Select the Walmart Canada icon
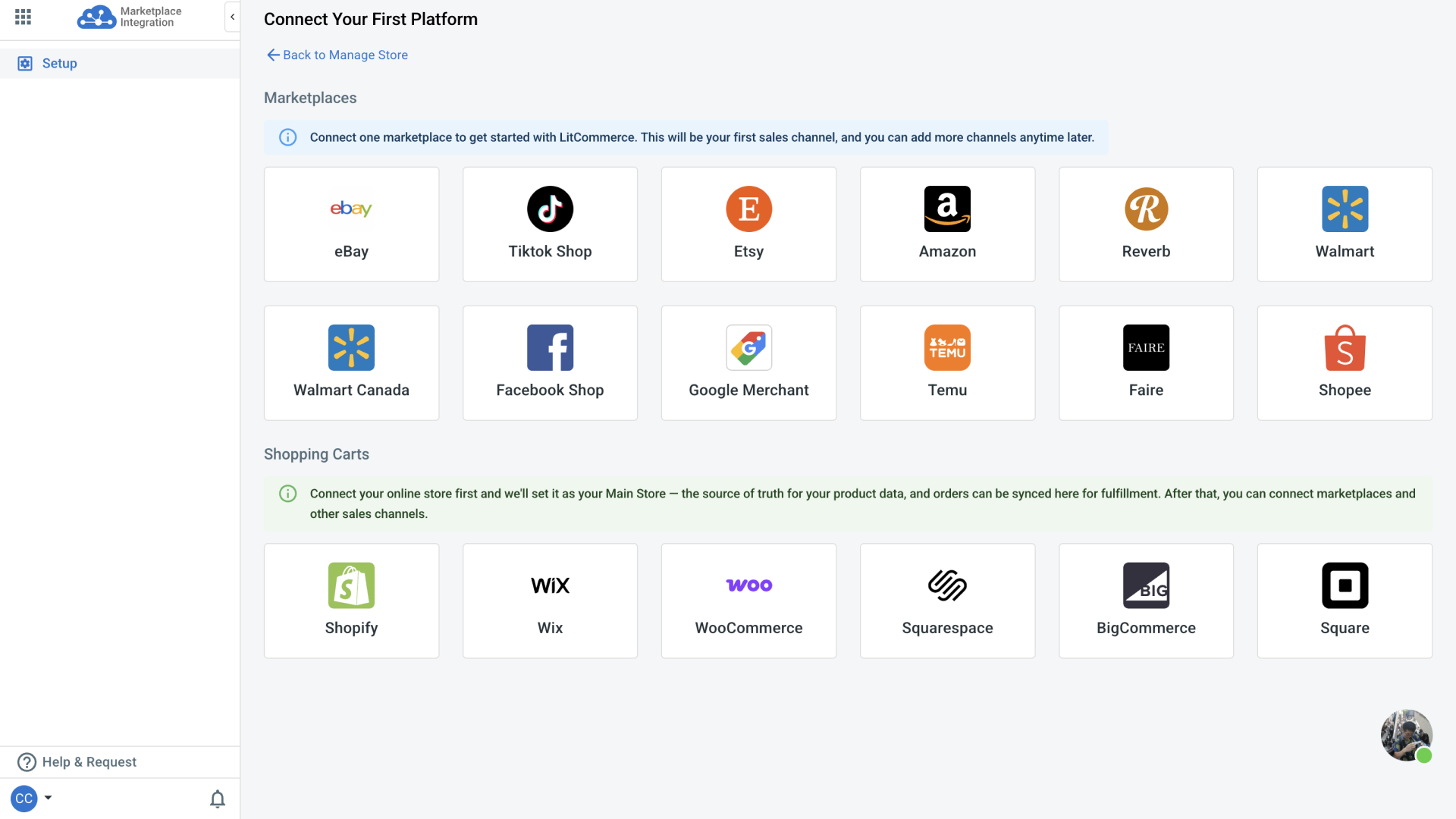The image size is (1456, 819). tap(351, 347)
